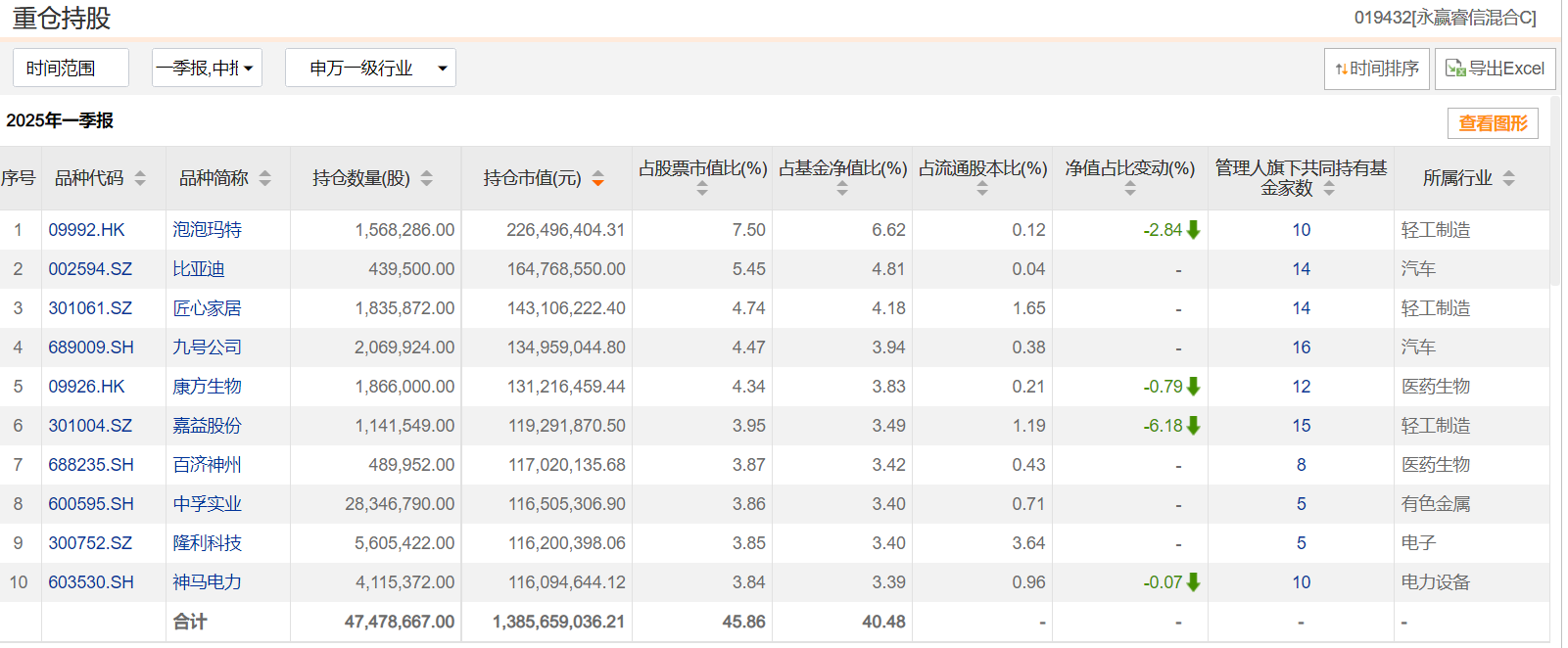1568x648 pixels.
Task: Open 中孚实业 stock name link
Action: 207,504
